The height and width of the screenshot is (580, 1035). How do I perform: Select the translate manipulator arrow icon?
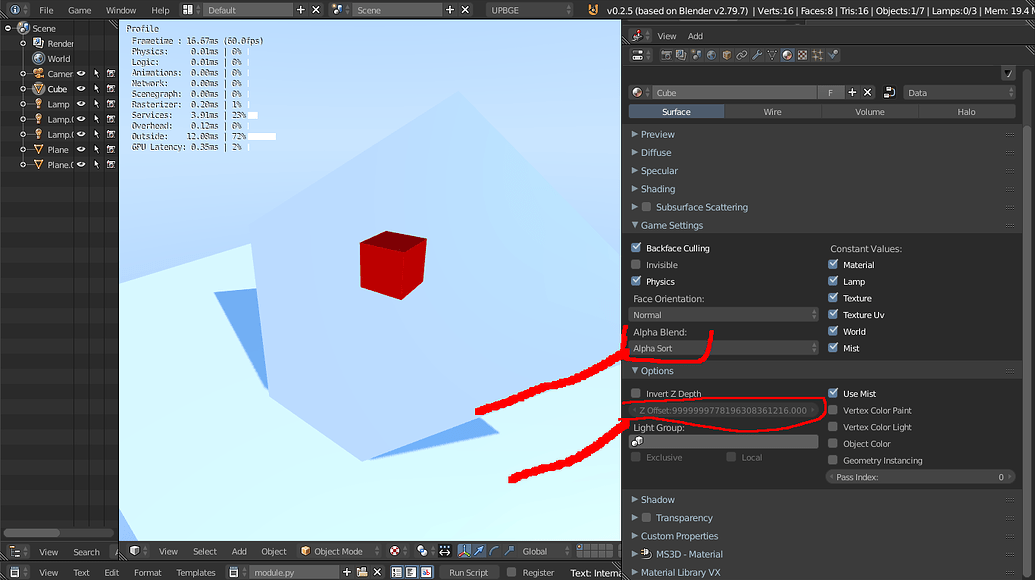(x=479, y=551)
